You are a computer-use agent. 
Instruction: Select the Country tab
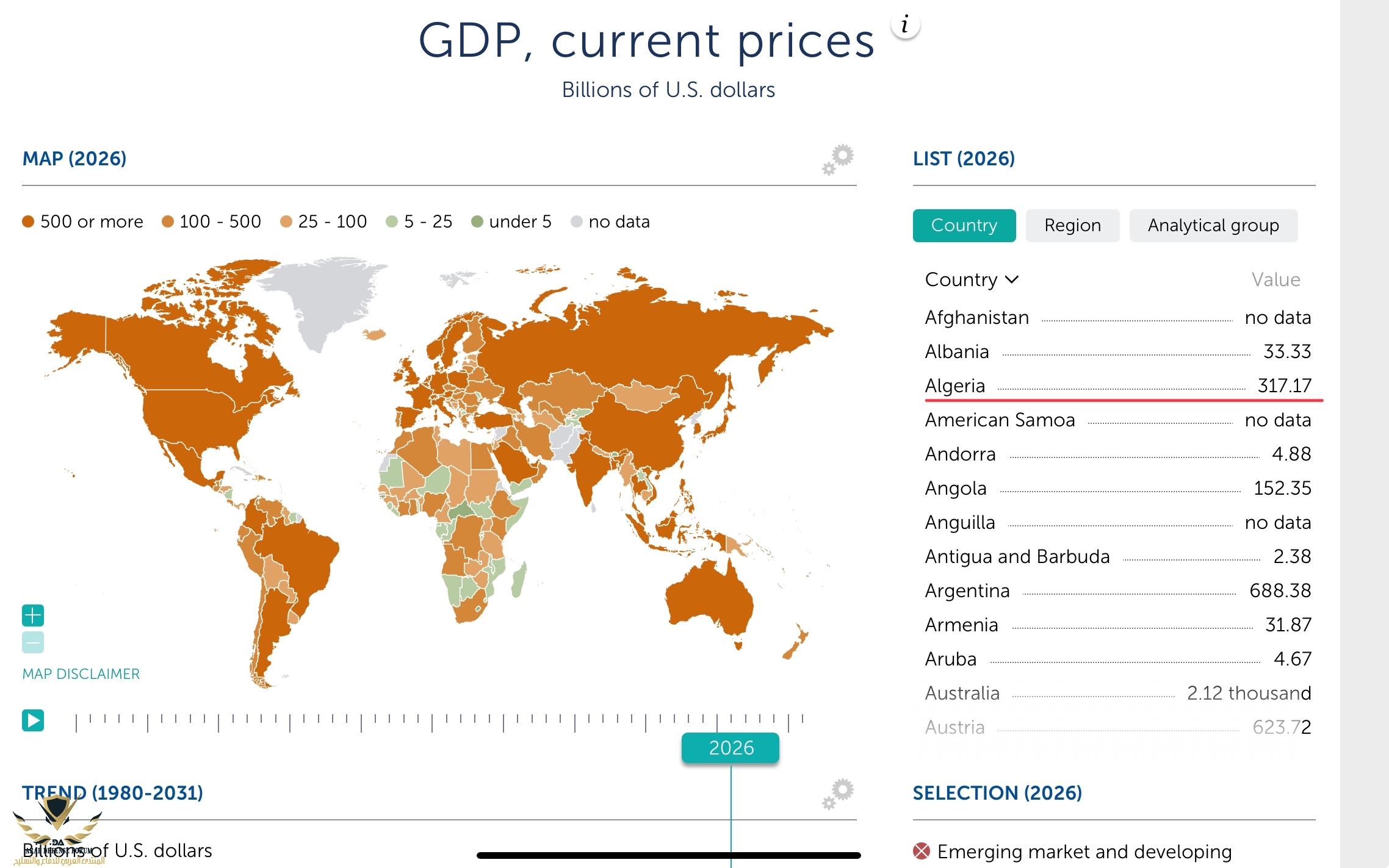(964, 226)
